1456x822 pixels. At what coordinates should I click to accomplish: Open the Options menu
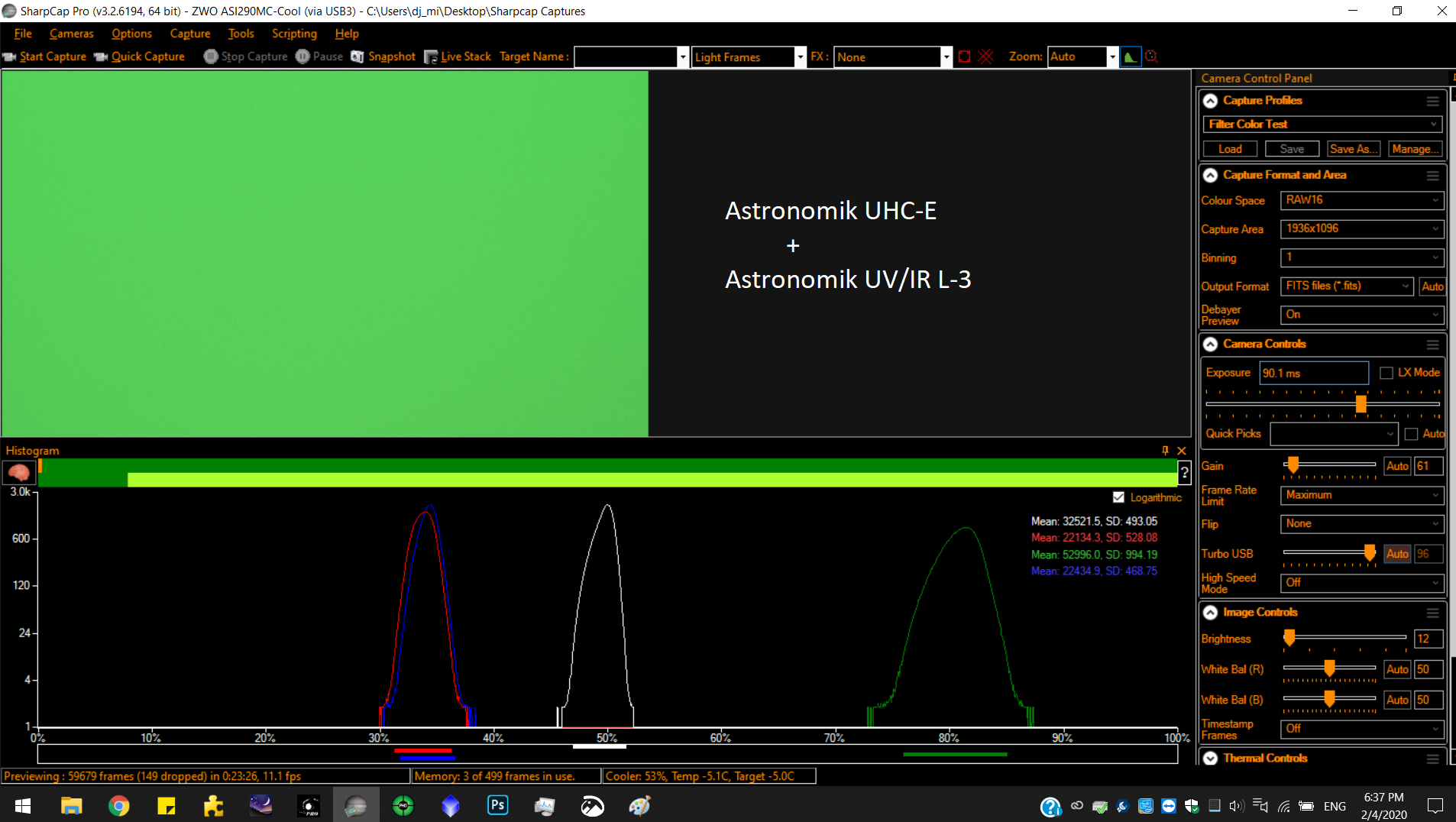pos(131,34)
